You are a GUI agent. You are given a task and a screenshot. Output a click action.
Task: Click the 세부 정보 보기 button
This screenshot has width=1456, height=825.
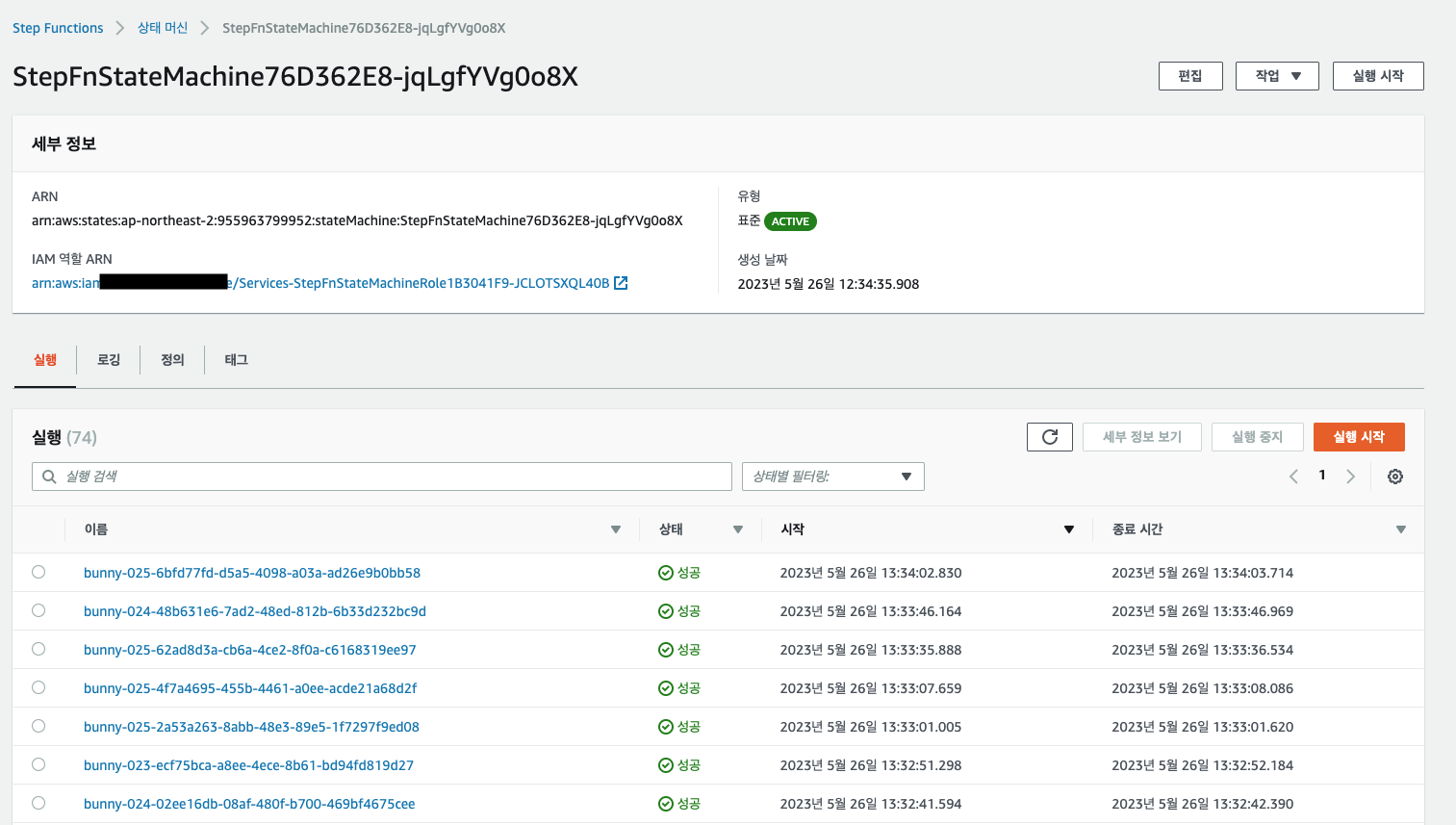[x=1142, y=437]
